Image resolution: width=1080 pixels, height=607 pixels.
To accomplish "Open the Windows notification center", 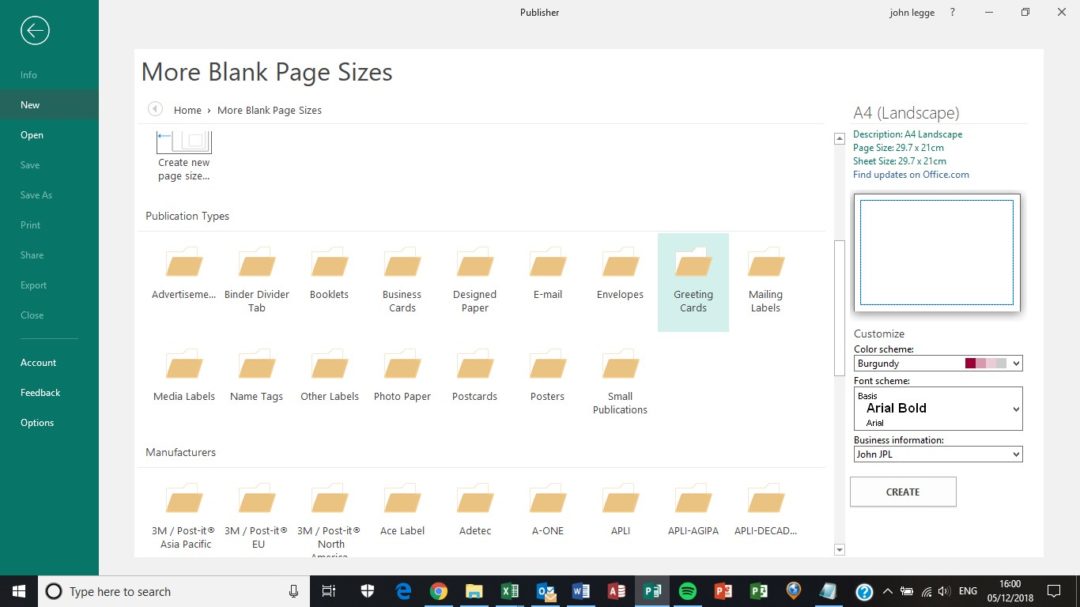I will click(x=1054, y=591).
